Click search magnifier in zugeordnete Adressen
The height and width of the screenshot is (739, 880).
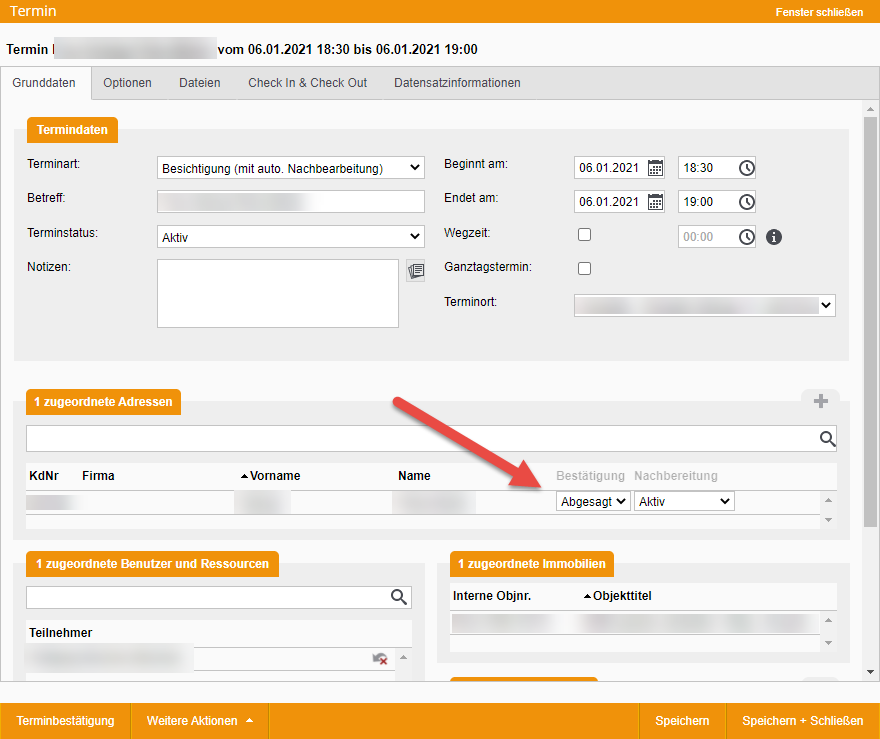[x=827, y=438]
